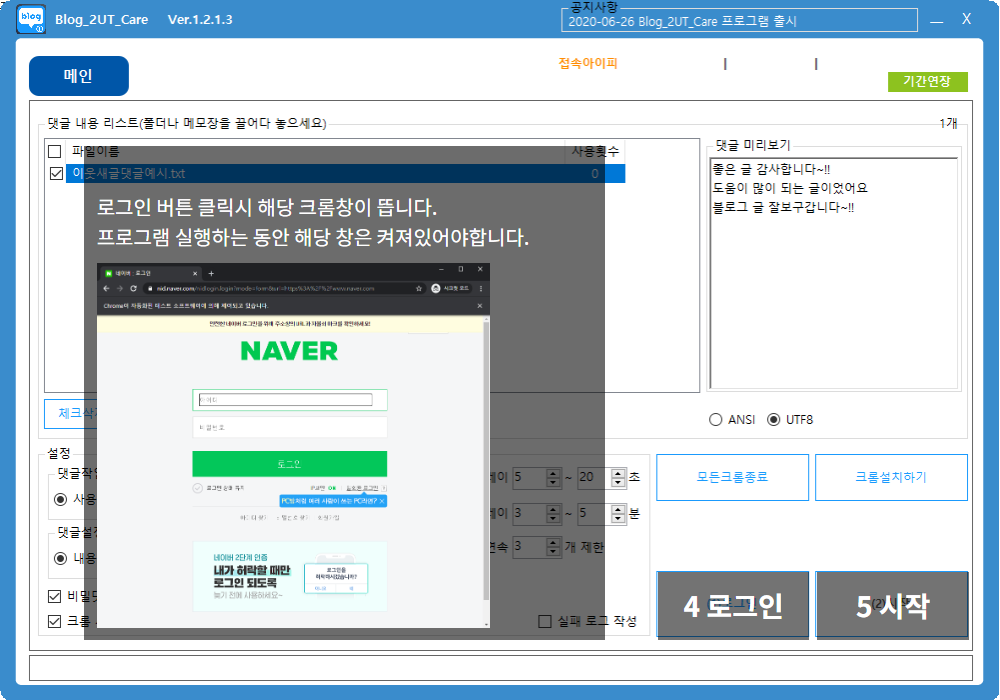
Task: Click inside the 댓글 미리보기 preview box
Action: tap(834, 273)
